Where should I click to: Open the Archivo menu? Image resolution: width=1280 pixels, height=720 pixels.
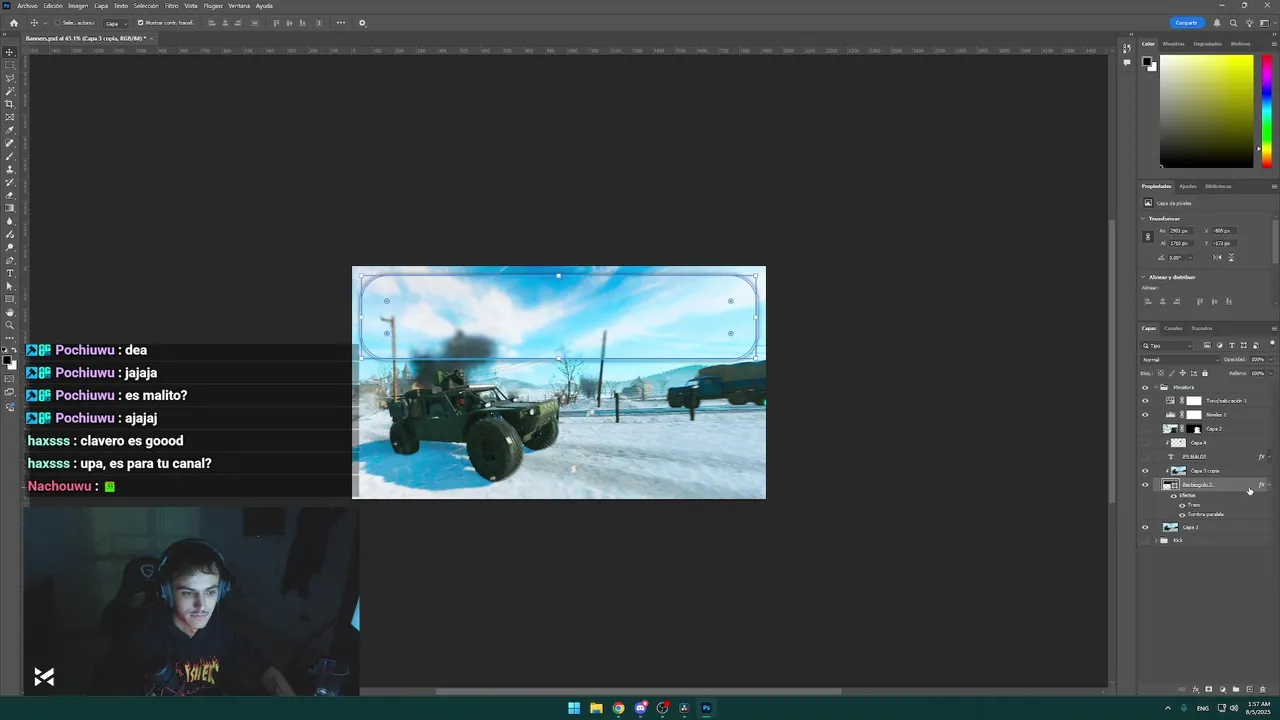coord(27,6)
